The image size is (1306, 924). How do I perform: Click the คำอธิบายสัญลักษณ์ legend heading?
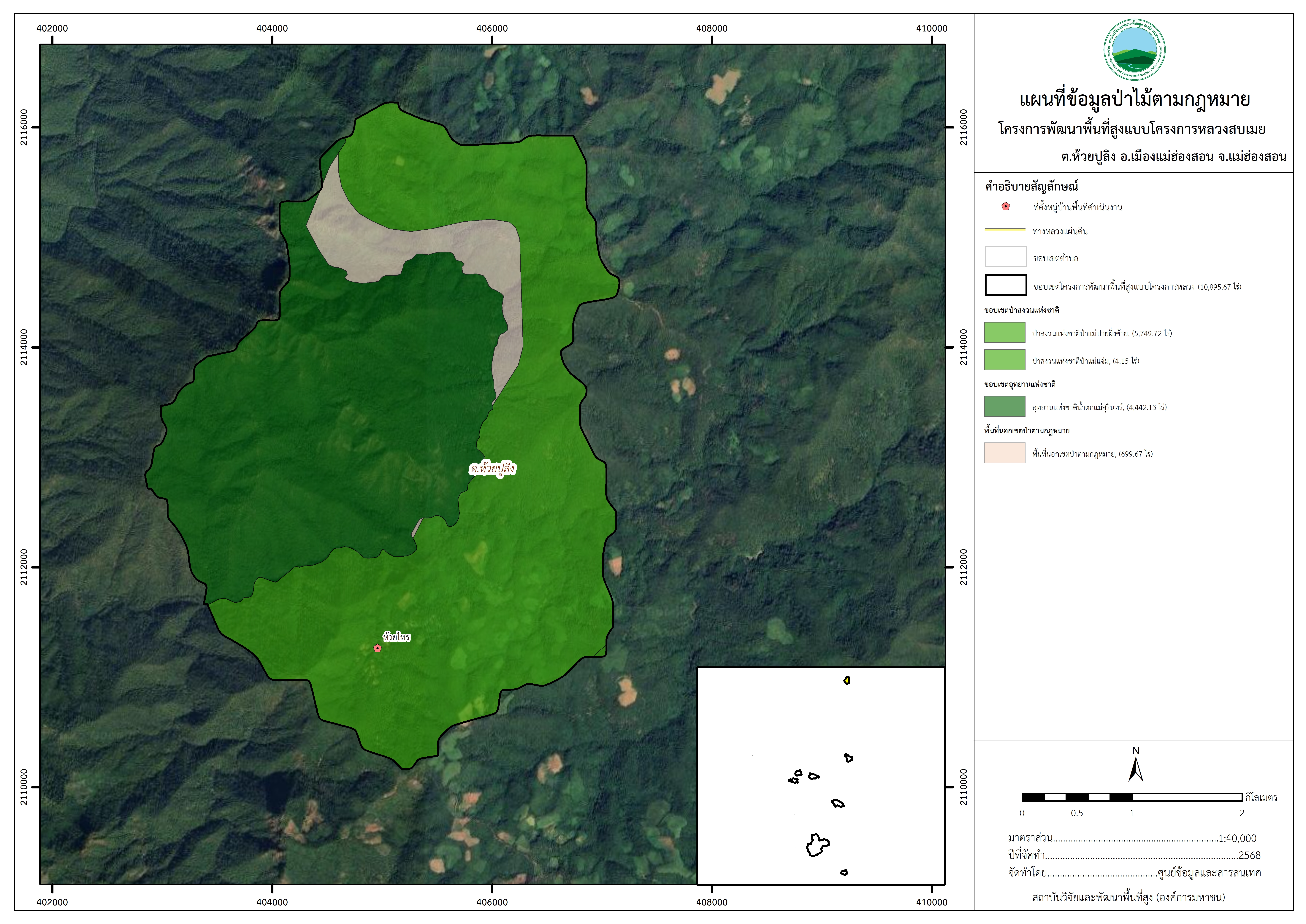click(1032, 186)
